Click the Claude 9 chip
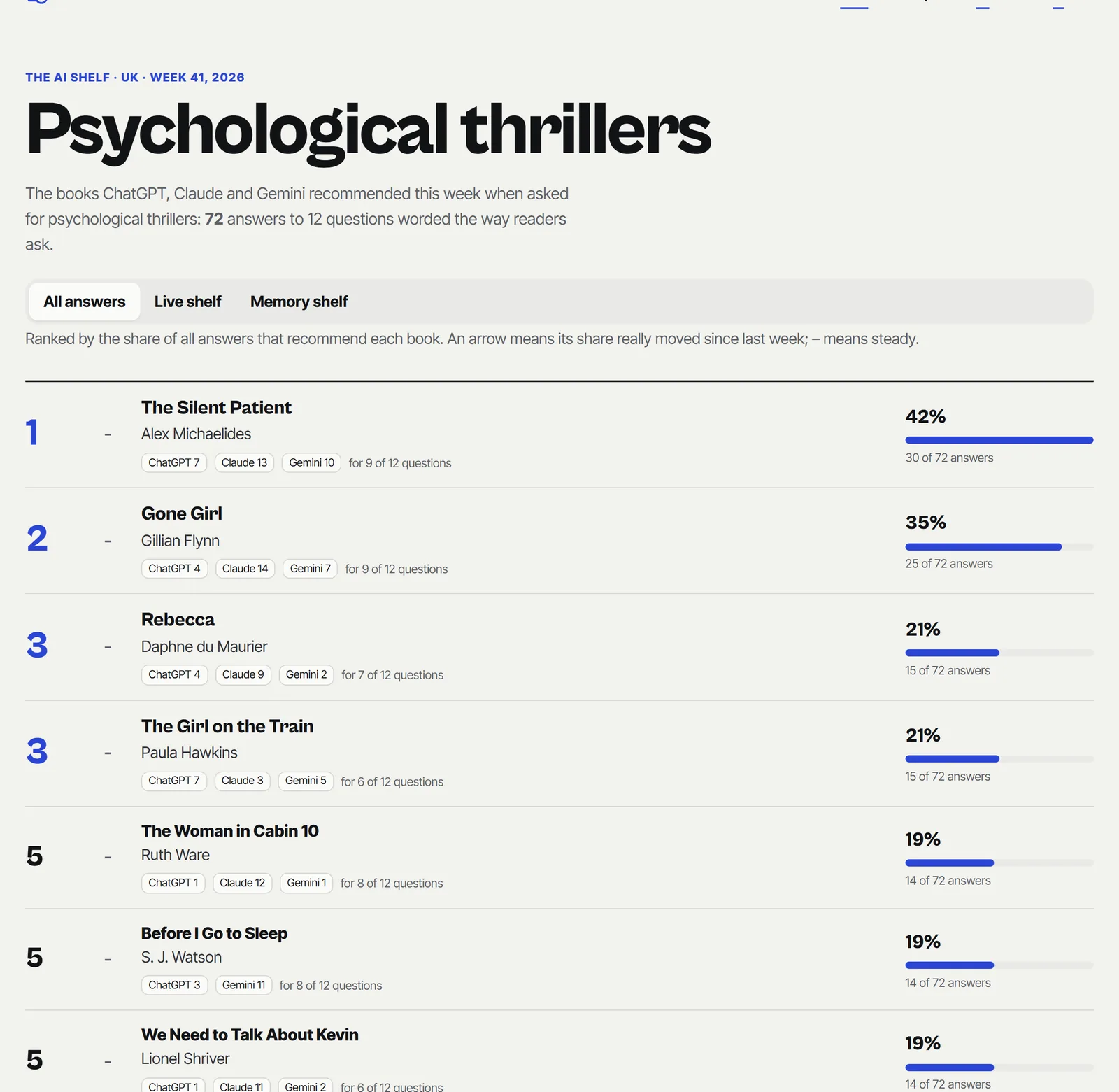Viewport: 1119px width, 1092px height. click(243, 674)
